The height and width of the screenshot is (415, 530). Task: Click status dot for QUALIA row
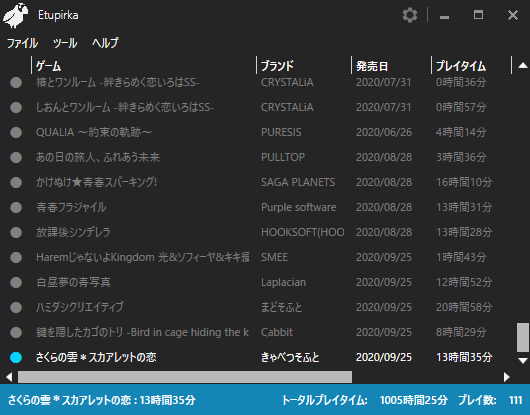[16, 132]
